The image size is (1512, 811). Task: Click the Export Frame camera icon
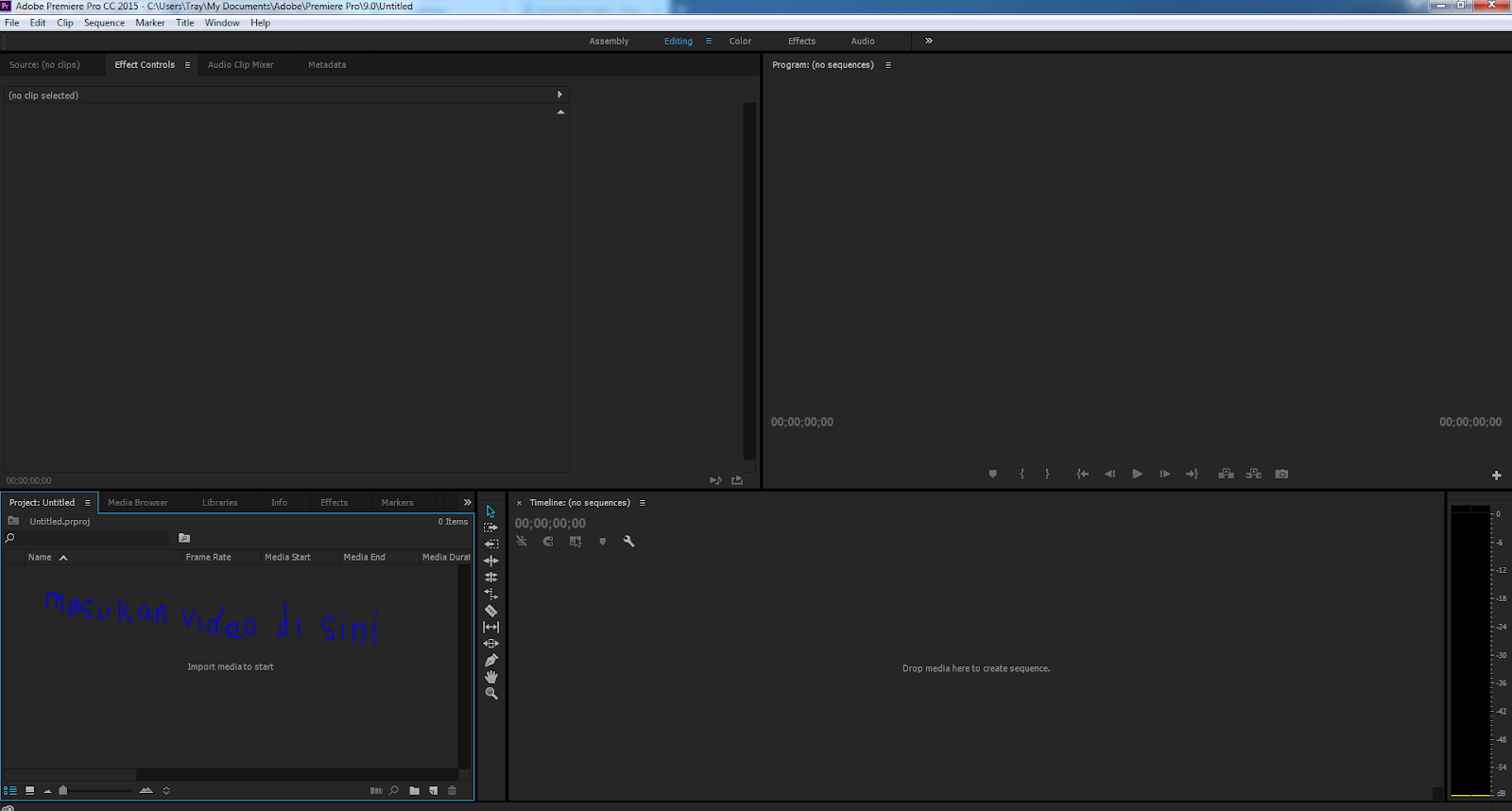(1281, 474)
